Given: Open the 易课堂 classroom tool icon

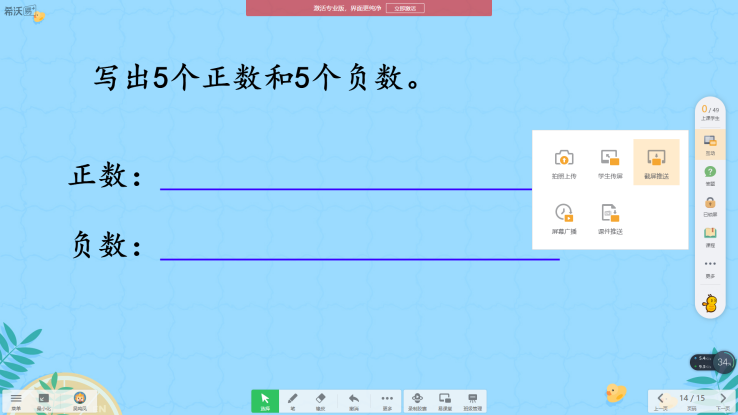Looking at the screenshot, I should click(x=445, y=401).
